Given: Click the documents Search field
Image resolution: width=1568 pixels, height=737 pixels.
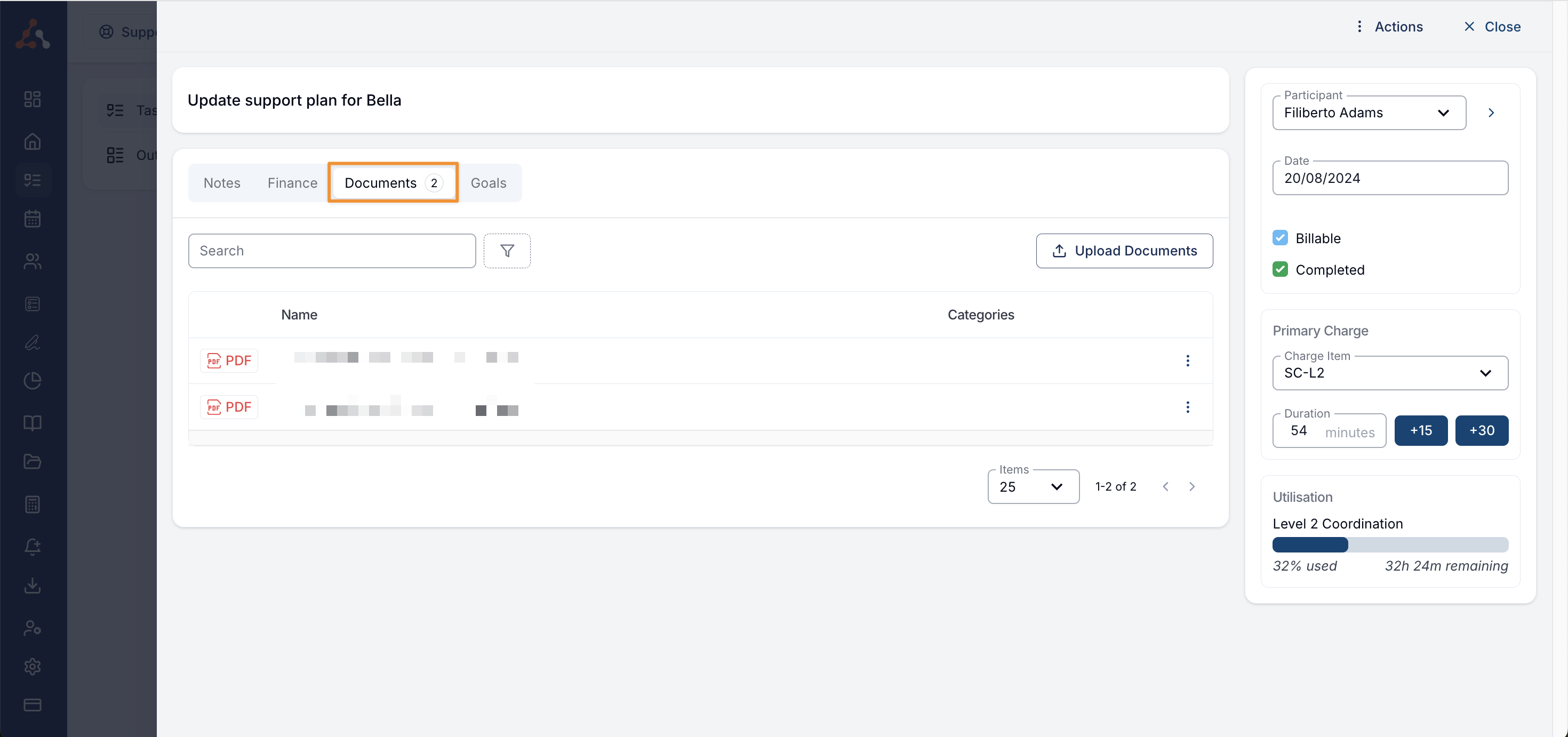Looking at the screenshot, I should [x=332, y=251].
